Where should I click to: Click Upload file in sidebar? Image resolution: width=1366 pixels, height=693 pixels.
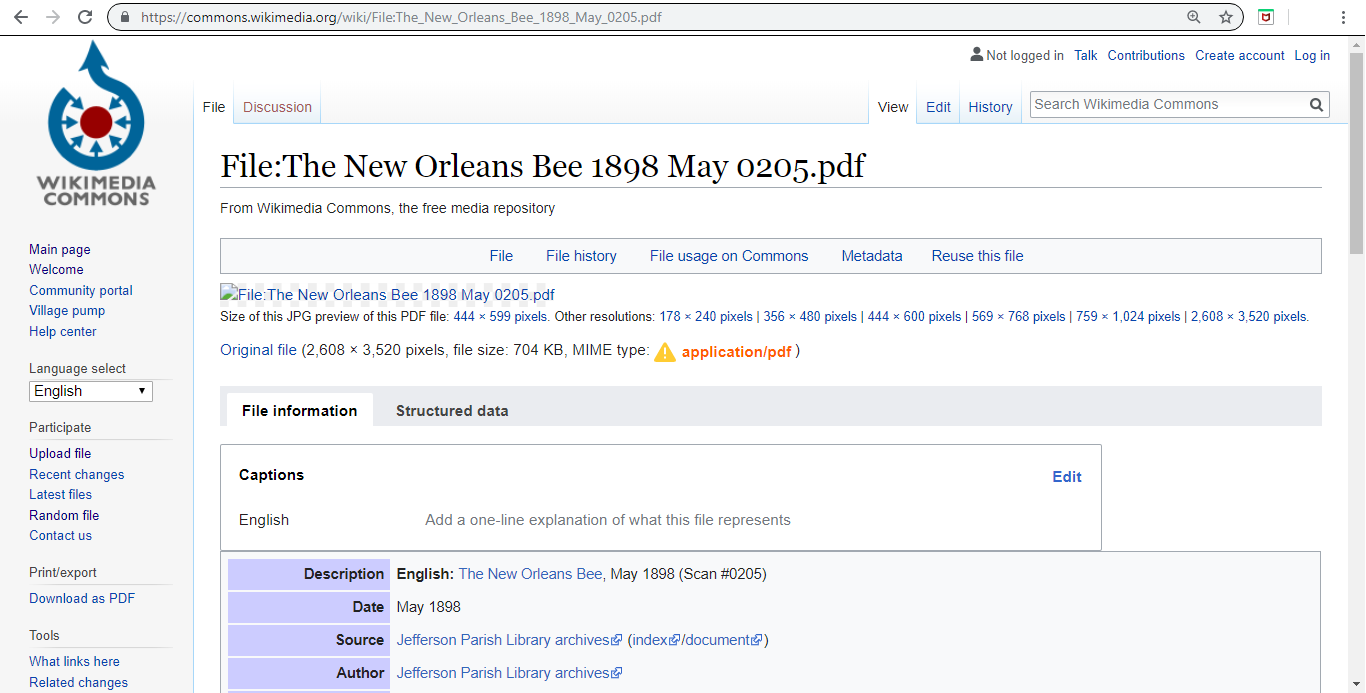click(60, 454)
